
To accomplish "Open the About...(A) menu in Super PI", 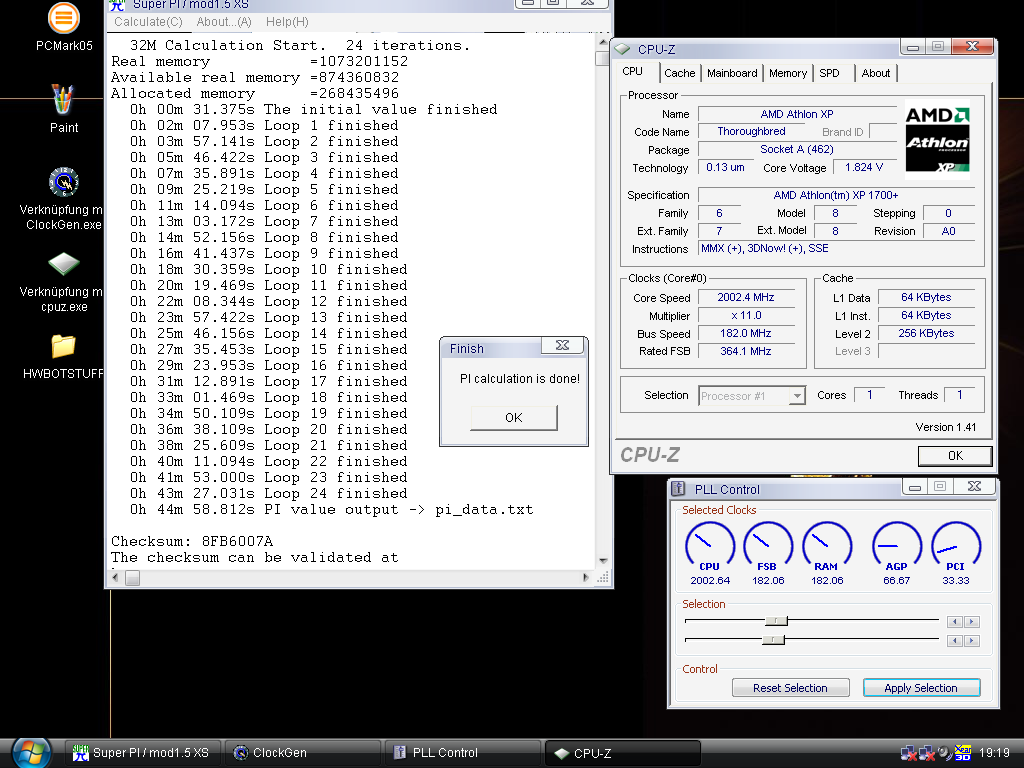I will pyautogui.click(x=224, y=22).
